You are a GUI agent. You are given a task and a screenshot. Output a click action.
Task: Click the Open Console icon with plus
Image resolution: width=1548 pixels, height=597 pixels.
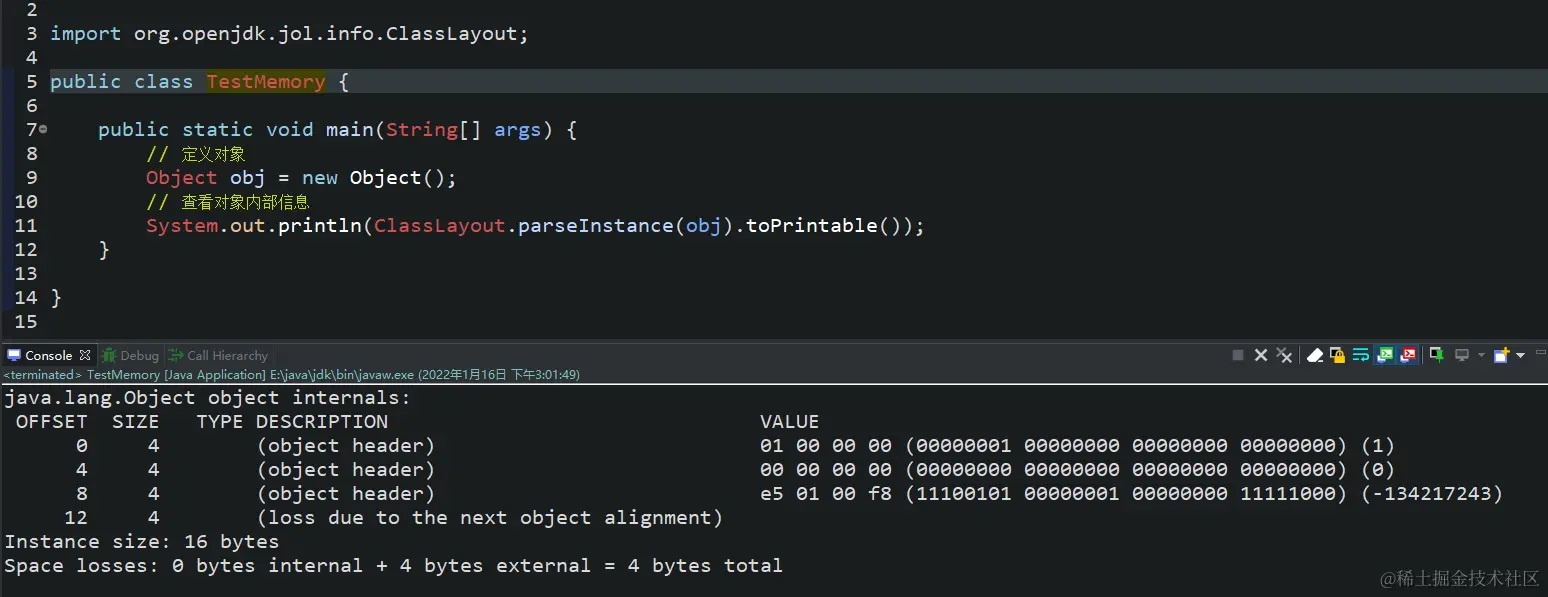tap(1501, 355)
